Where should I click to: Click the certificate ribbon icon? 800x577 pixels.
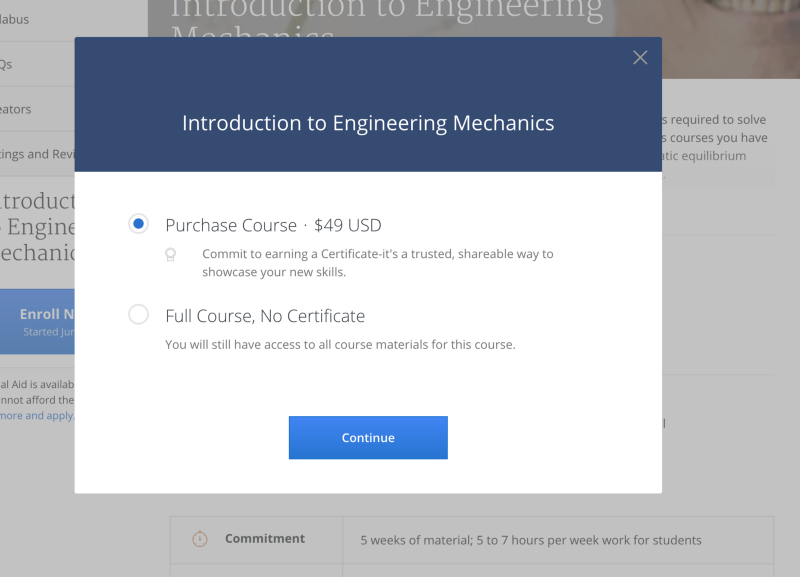click(170, 254)
